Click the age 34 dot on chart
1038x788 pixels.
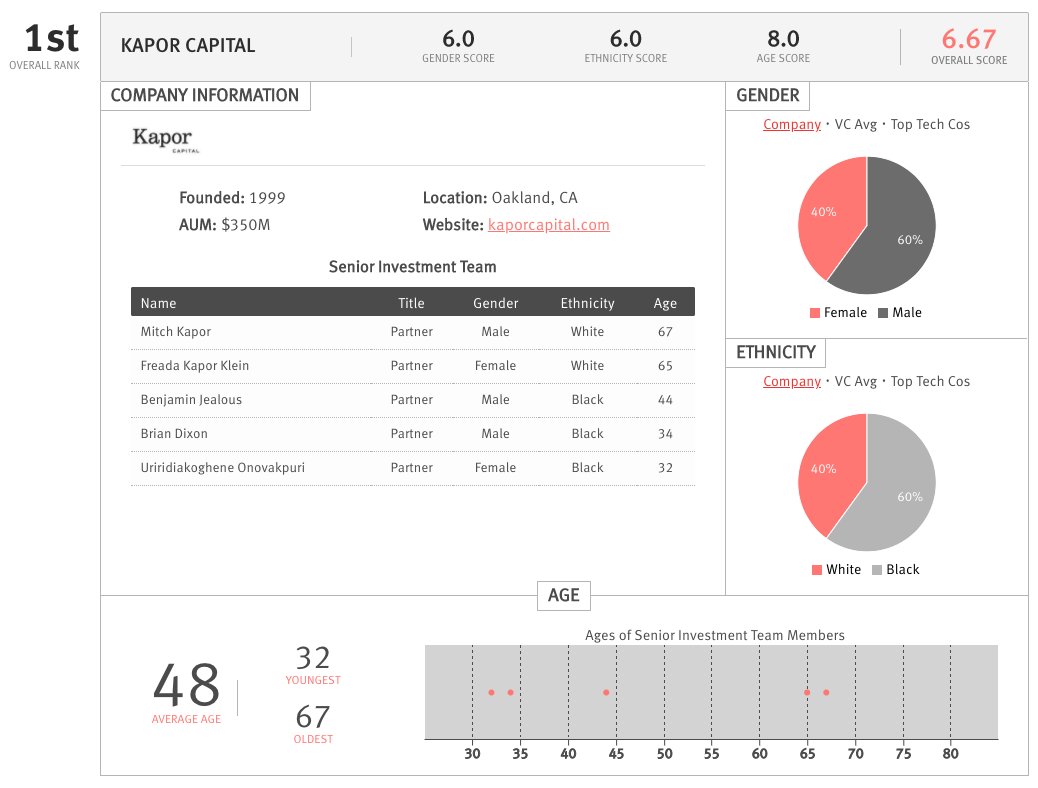click(x=510, y=693)
